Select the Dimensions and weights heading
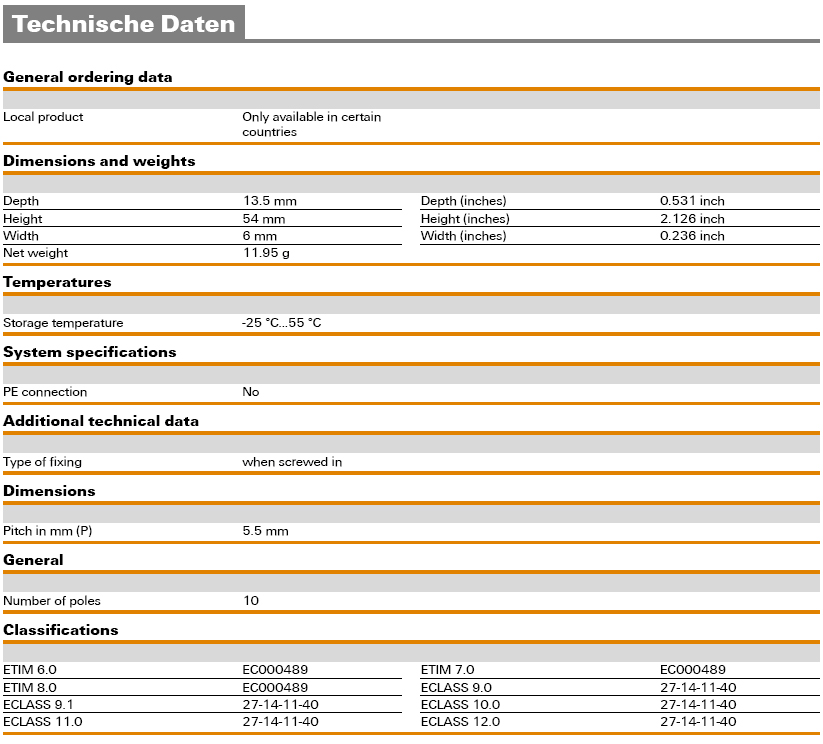823x744 pixels. [x=99, y=161]
